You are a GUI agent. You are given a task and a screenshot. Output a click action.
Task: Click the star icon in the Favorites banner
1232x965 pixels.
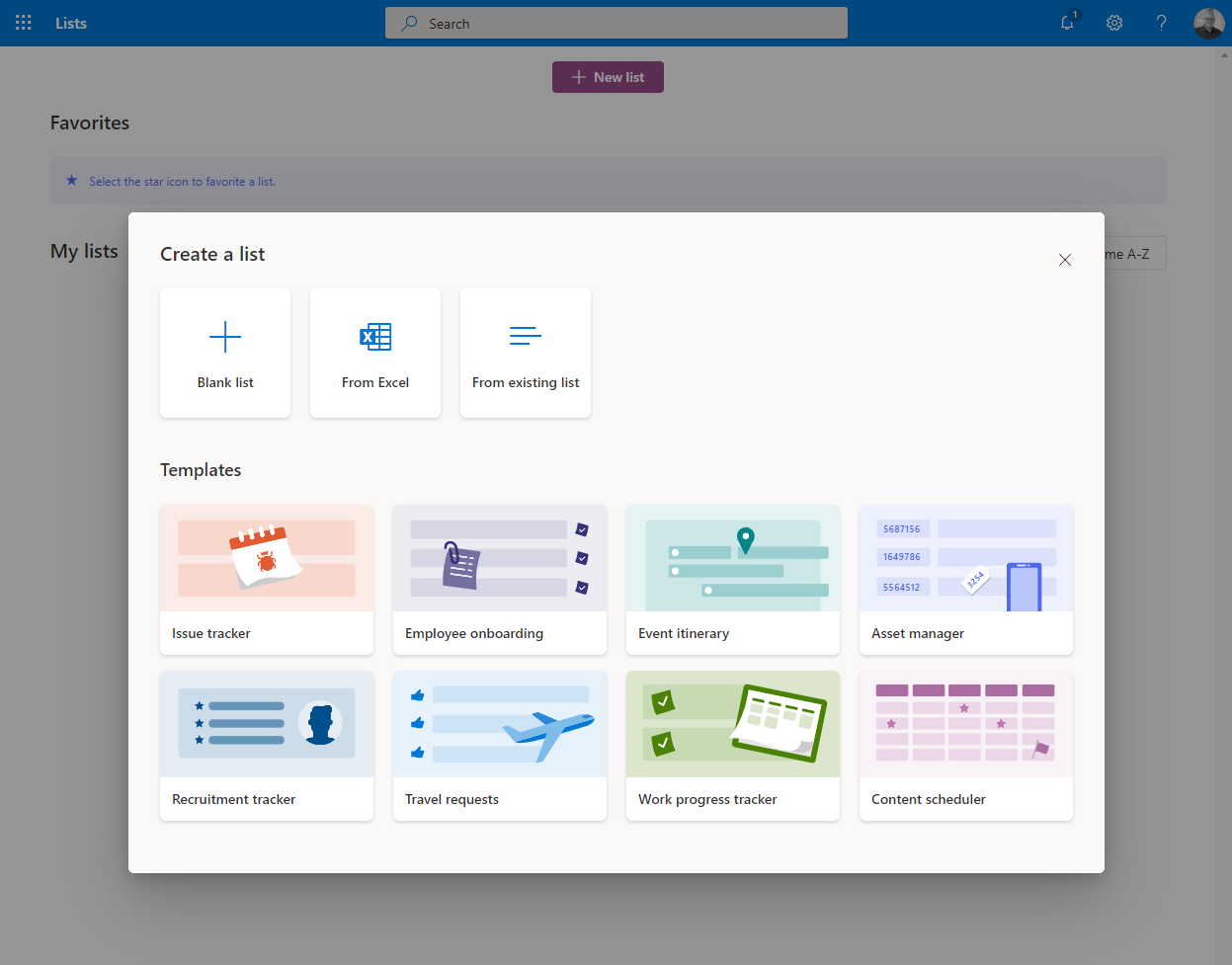pyautogui.click(x=71, y=180)
